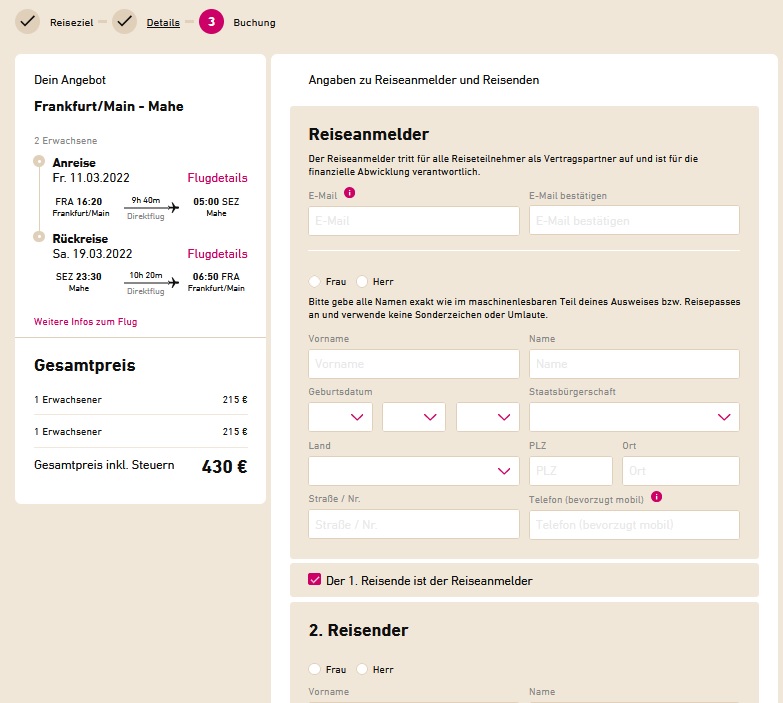783x703 pixels.
Task: Click the Reiseziel checkmark step icon
Action: 27,22
